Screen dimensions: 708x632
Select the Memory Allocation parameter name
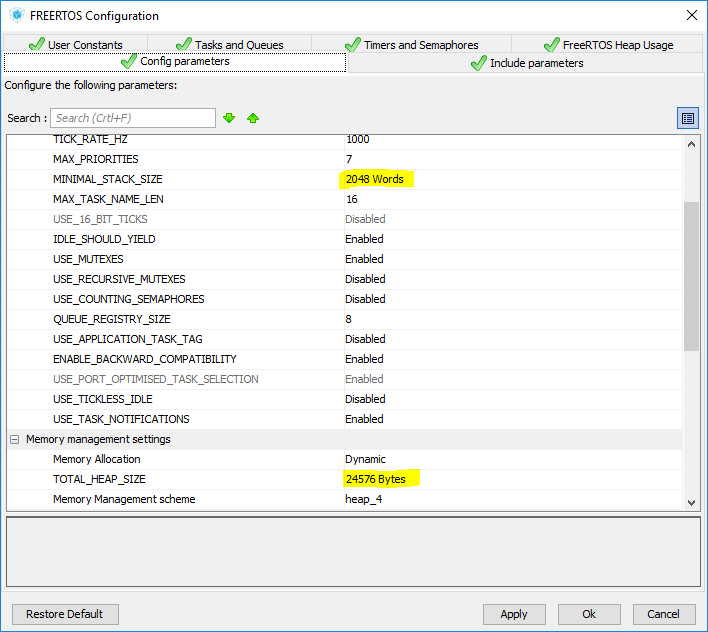97,459
